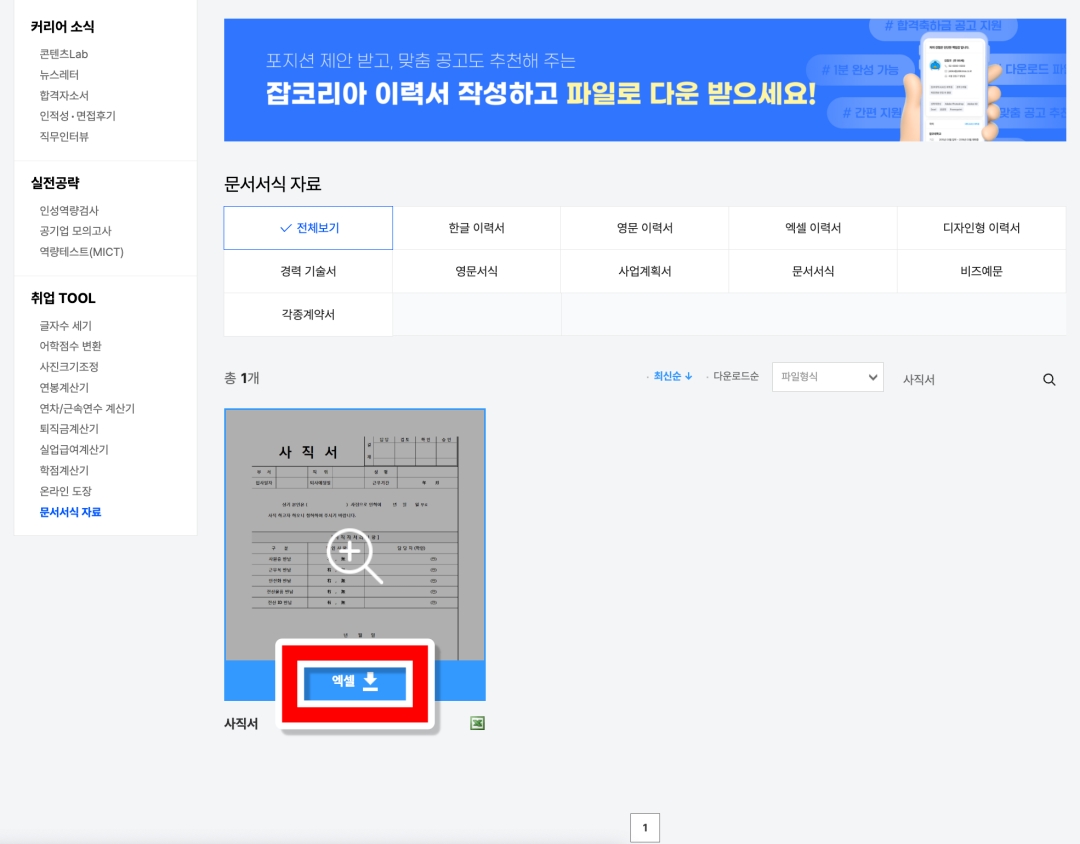Open 인적성·면접후기 in sidebar

[x=77, y=116]
